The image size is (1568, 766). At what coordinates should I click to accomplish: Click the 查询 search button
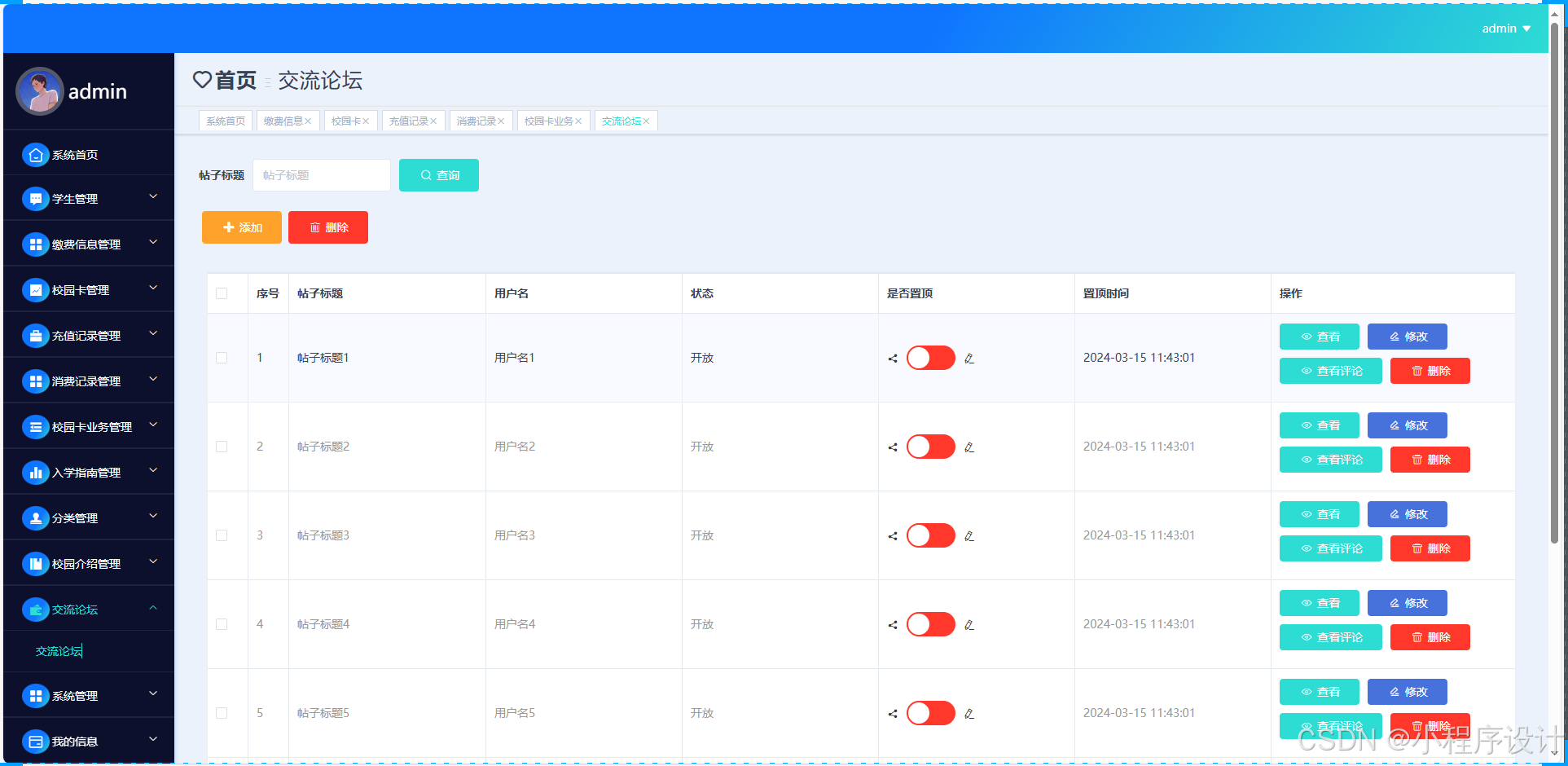pos(439,175)
